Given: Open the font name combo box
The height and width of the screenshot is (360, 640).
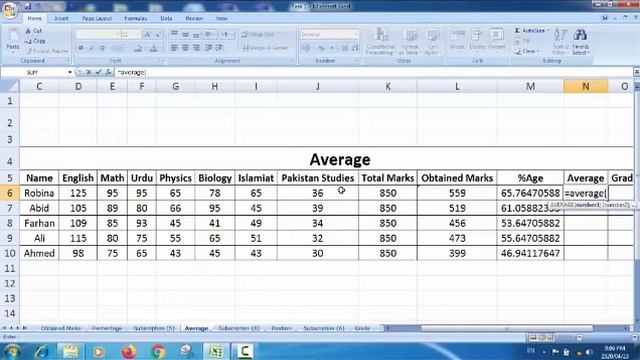Looking at the screenshot, I should click(97, 35).
